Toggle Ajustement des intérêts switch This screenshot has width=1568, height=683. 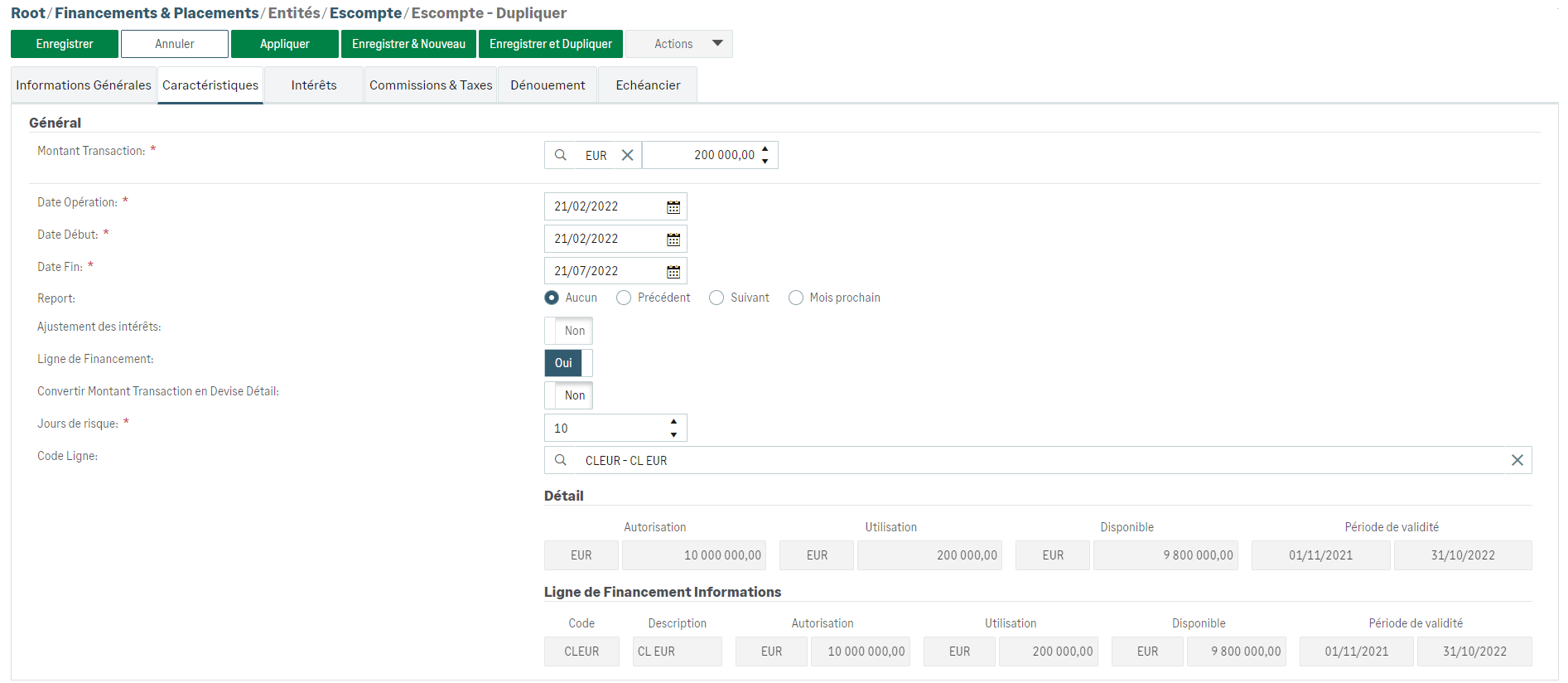click(568, 331)
